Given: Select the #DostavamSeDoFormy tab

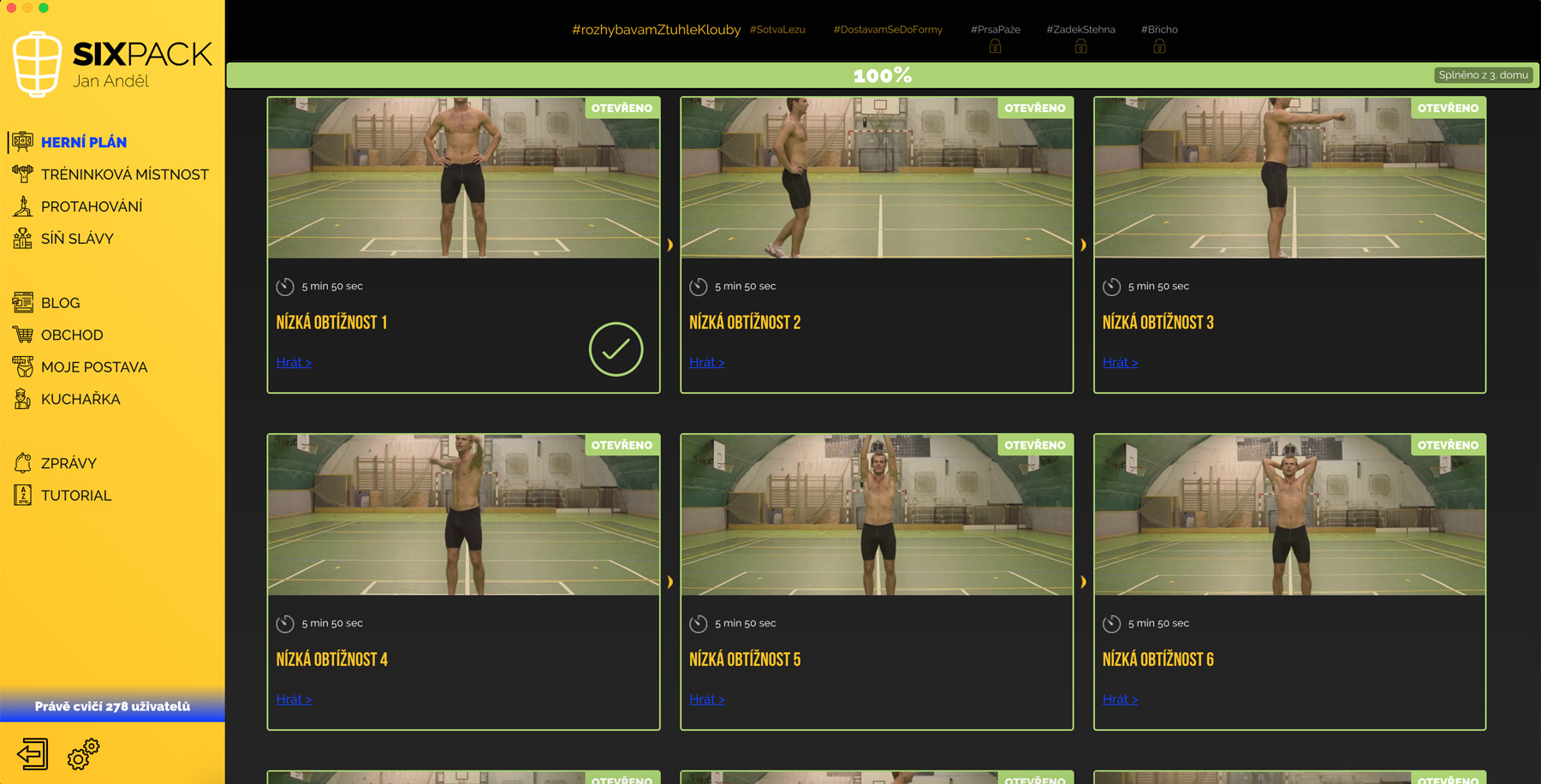Looking at the screenshot, I should tap(888, 29).
